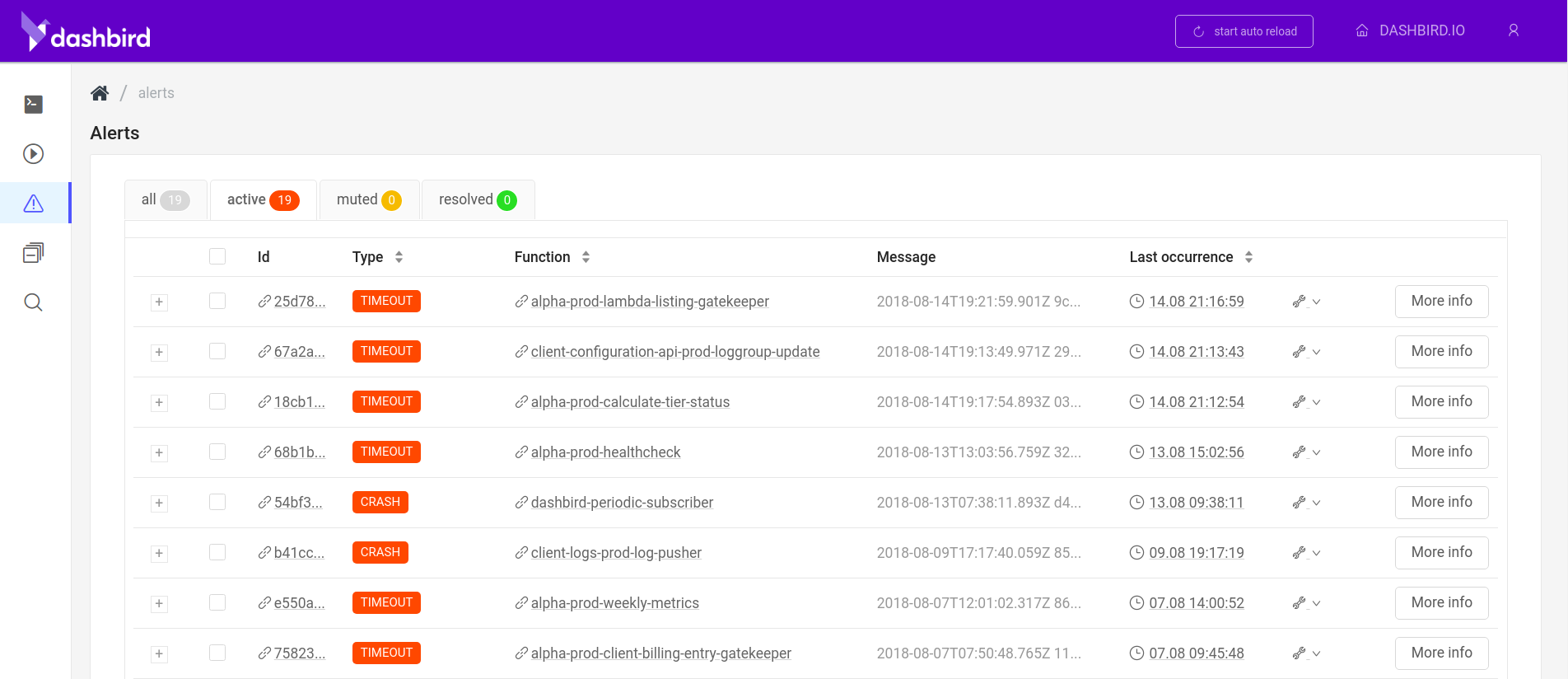
Task: Toggle the select-all checkbox in header
Action: 217,256
